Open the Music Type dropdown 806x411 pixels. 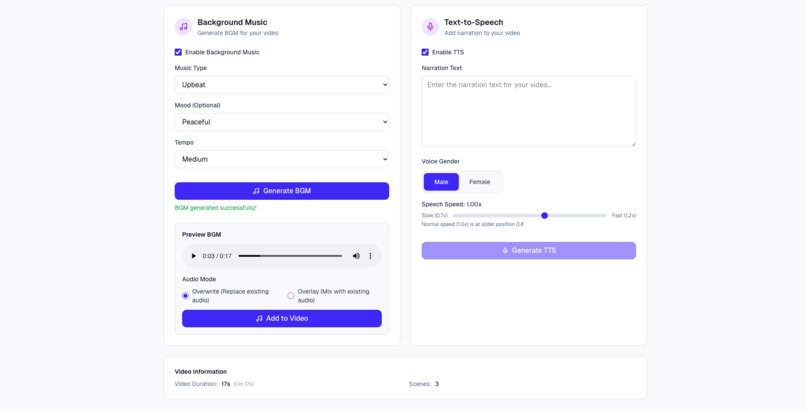(282, 85)
